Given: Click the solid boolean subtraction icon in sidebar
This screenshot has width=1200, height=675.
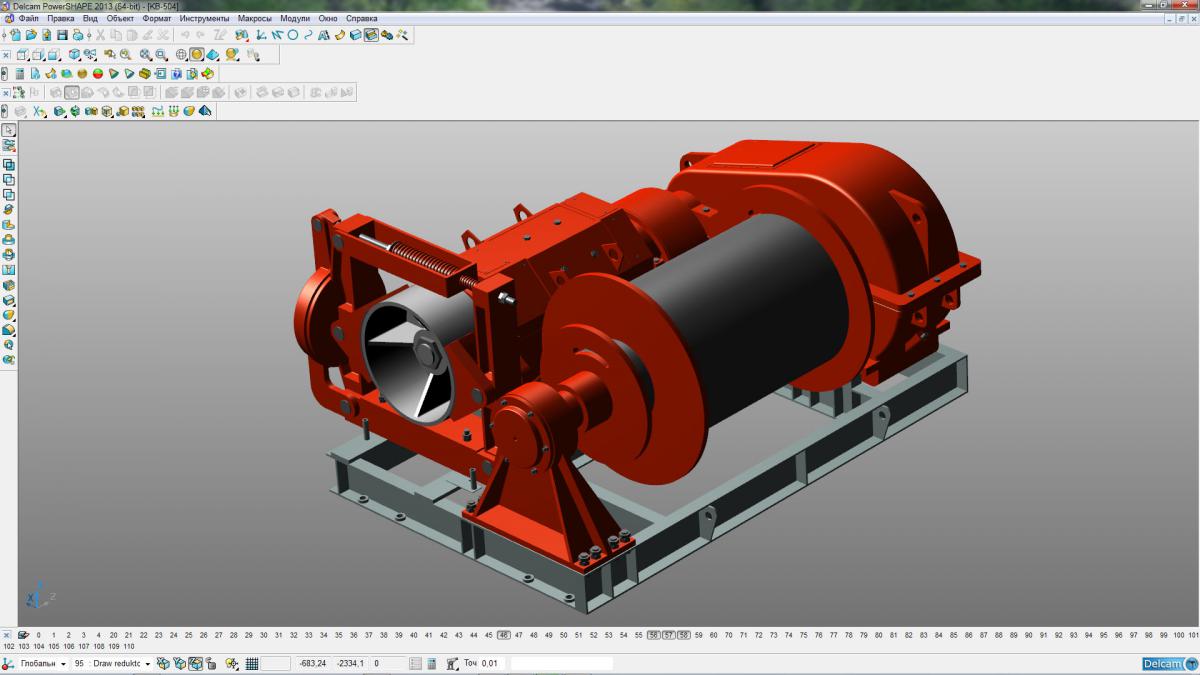Looking at the screenshot, I should point(9,179).
